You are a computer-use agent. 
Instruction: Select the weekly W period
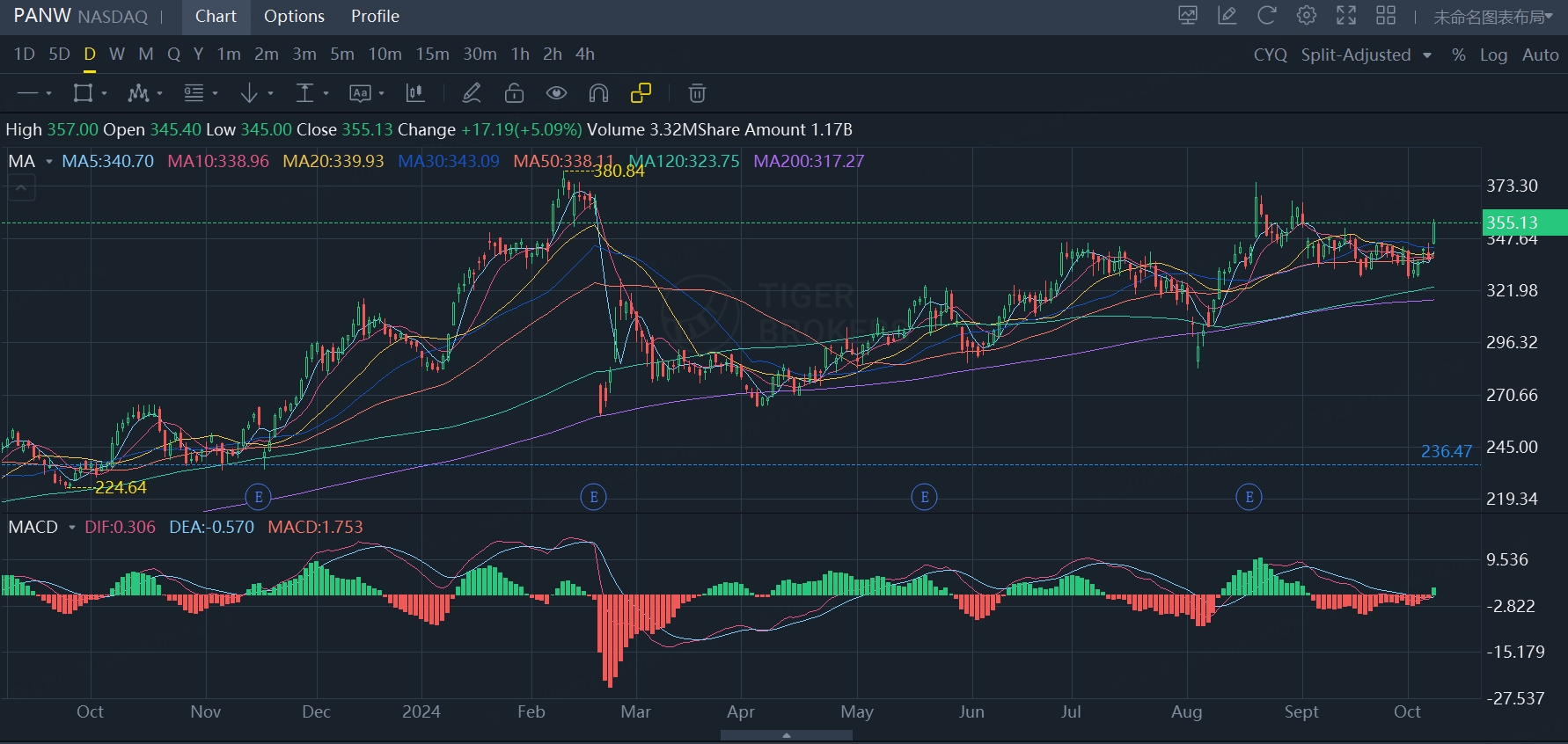pyautogui.click(x=117, y=55)
